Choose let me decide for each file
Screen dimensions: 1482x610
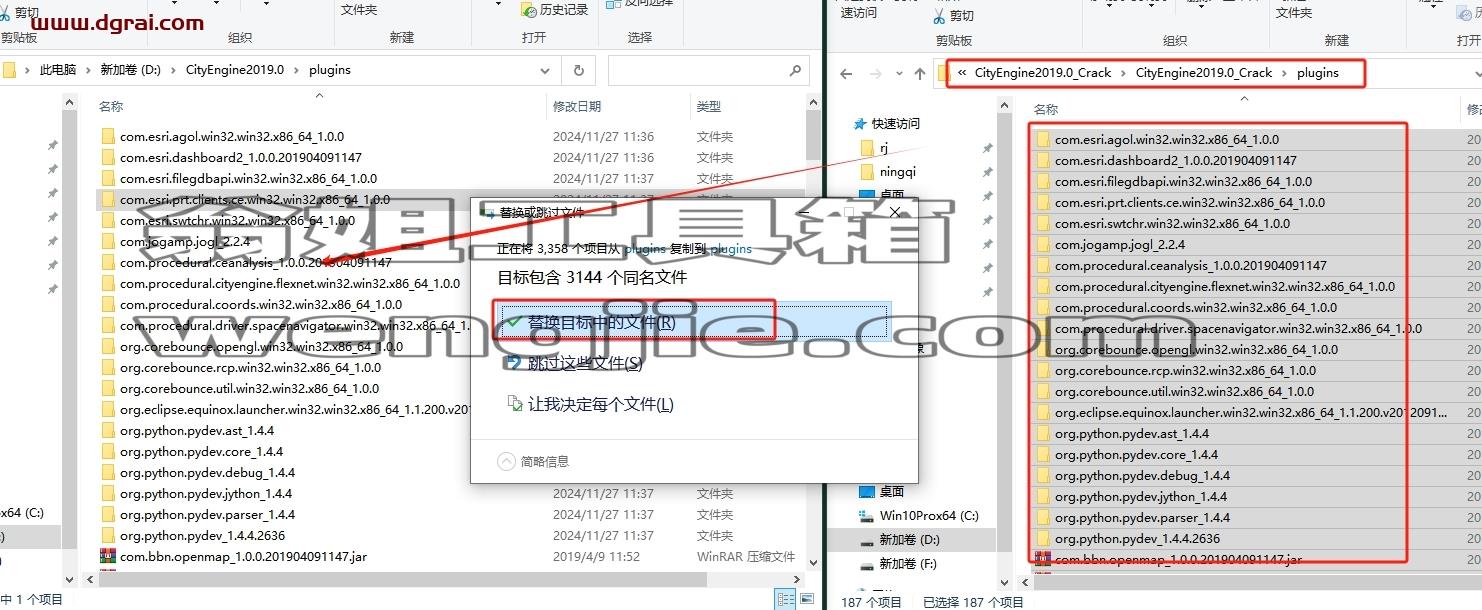point(590,405)
